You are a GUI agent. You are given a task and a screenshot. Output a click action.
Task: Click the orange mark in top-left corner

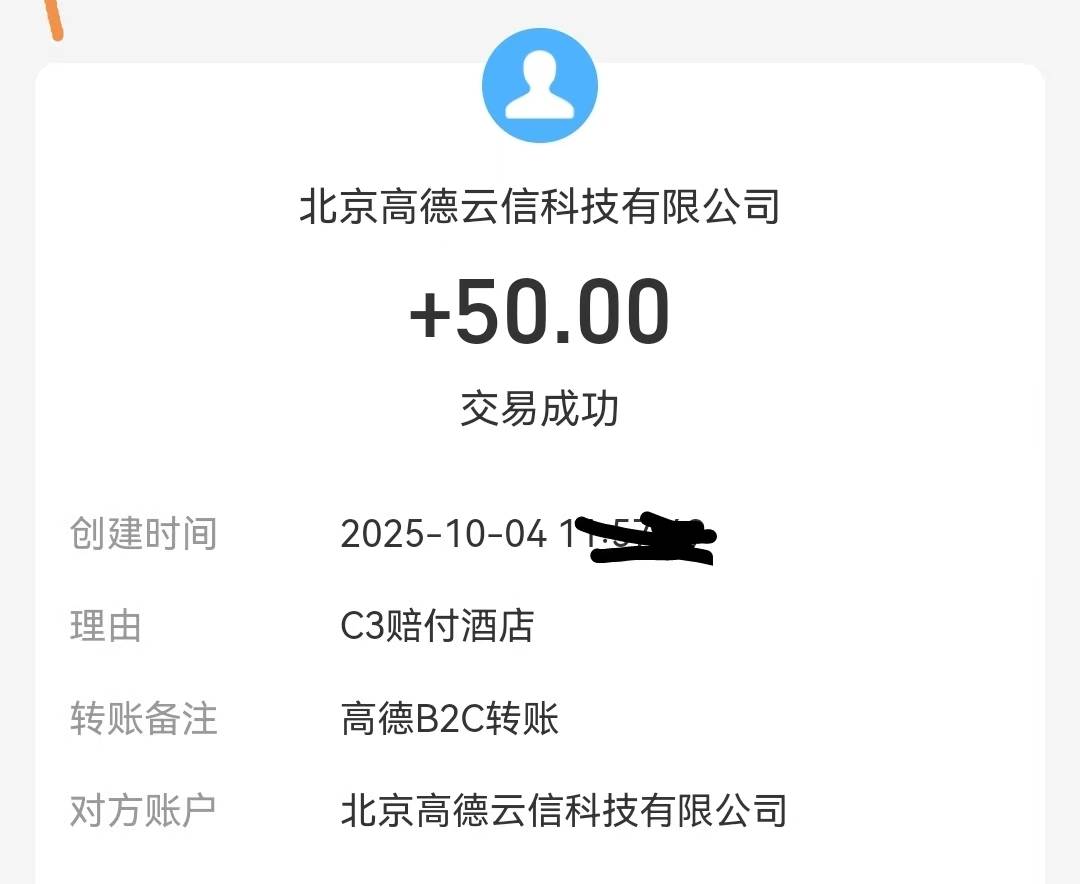[x=55, y=20]
